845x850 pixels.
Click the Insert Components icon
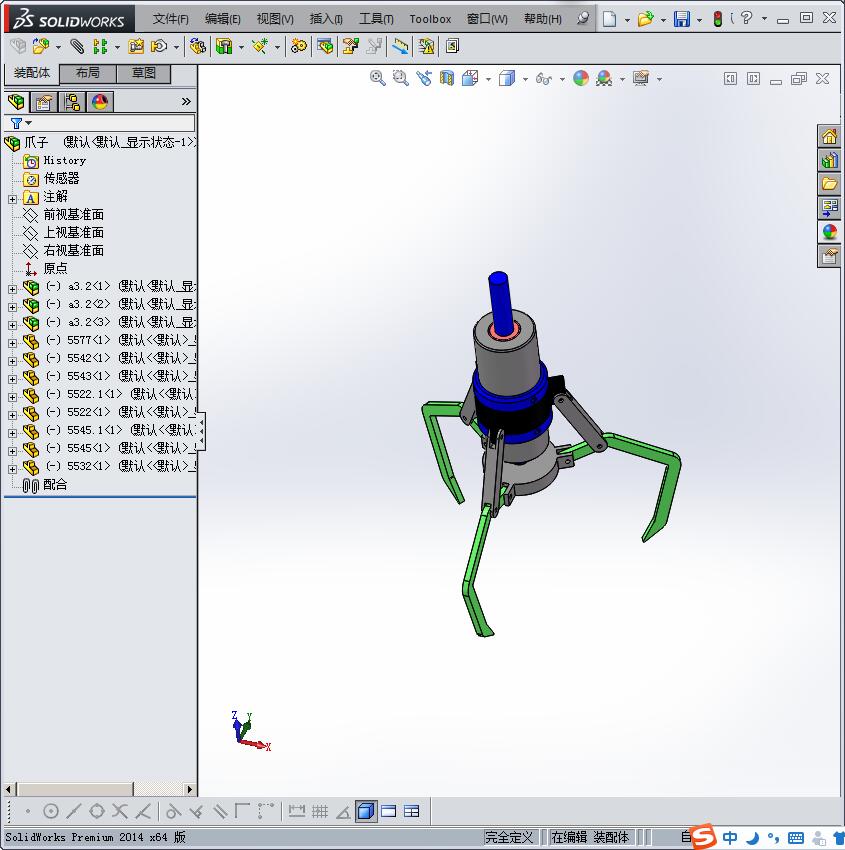pyautogui.click(x=40, y=47)
